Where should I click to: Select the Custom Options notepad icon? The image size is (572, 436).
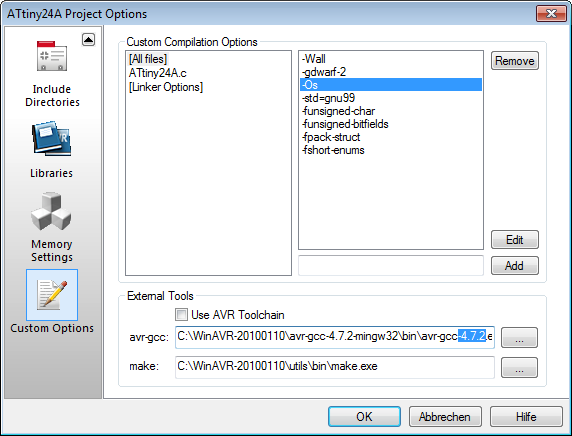pos(52,295)
